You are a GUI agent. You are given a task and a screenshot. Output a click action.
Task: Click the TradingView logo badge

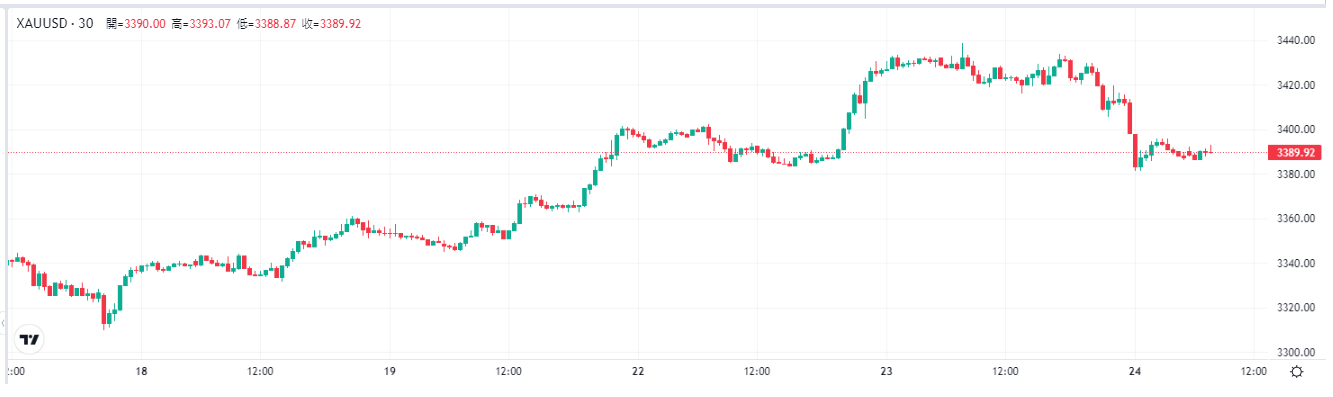[30, 340]
